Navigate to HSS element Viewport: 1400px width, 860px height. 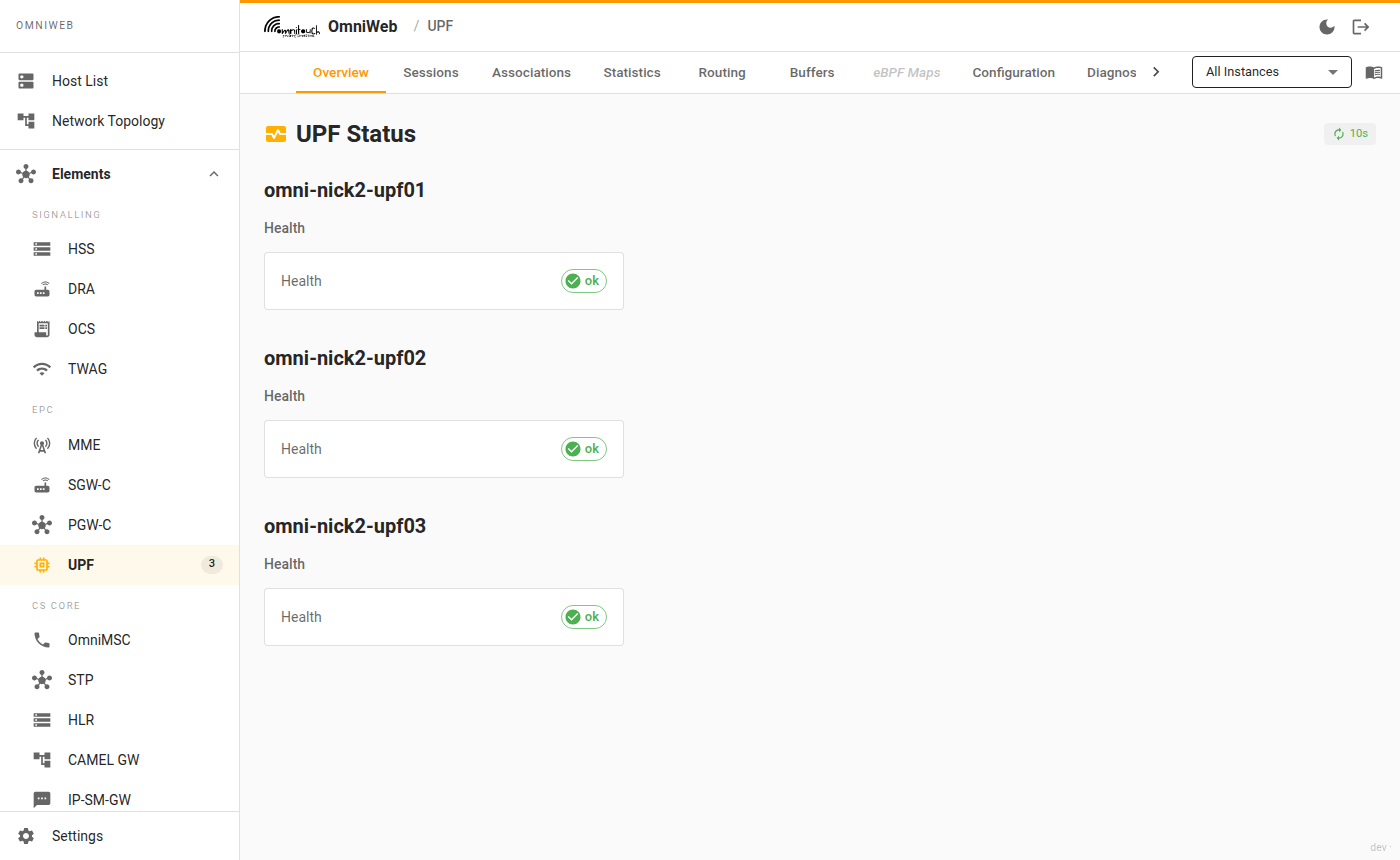(x=120, y=249)
